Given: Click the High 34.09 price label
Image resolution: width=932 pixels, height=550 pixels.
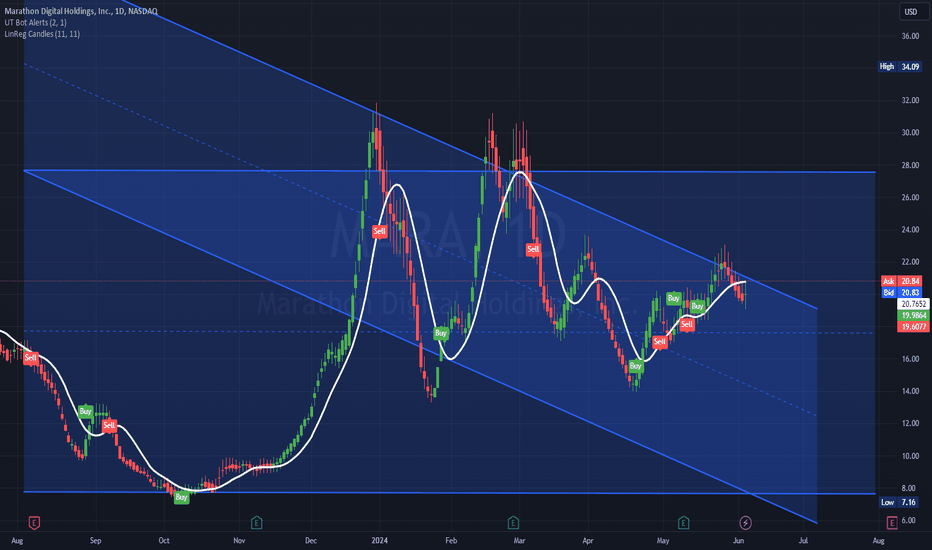Looking at the screenshot, I should [x=900, y=67].
